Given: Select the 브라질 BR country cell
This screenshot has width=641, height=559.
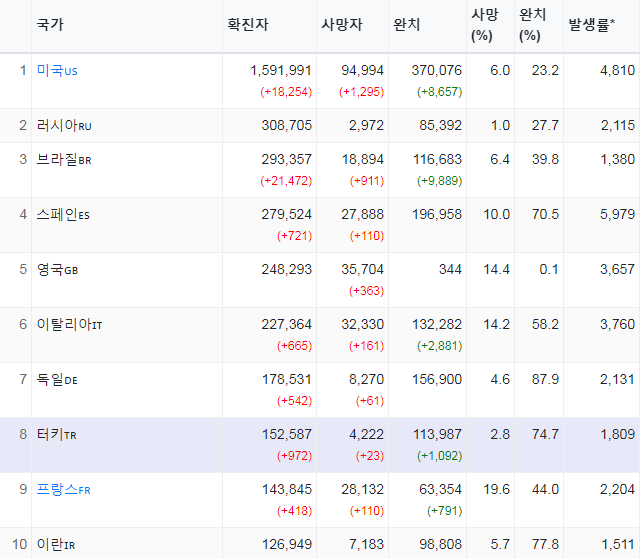Looking at the screenshot, I should pos(64,159).
